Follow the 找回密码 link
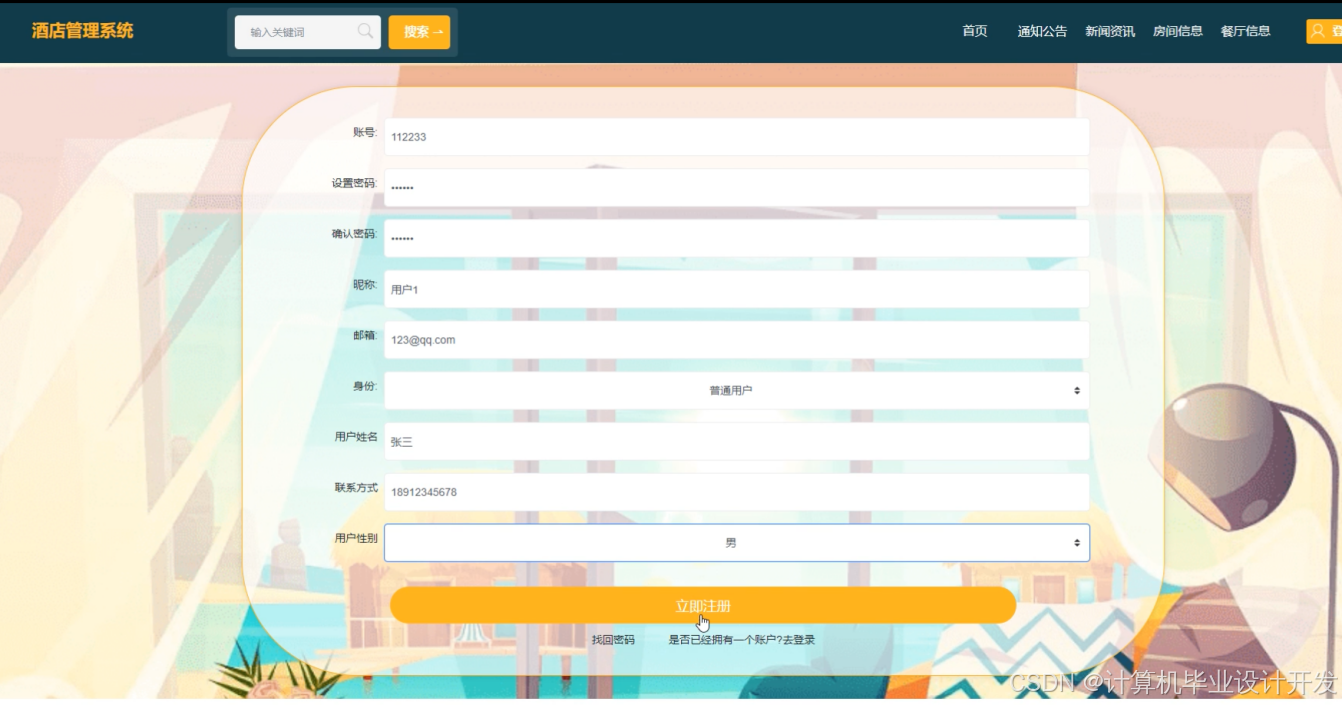Image resolution: width=1342 pixels, height=705 pixels. (x=613, y=640)
